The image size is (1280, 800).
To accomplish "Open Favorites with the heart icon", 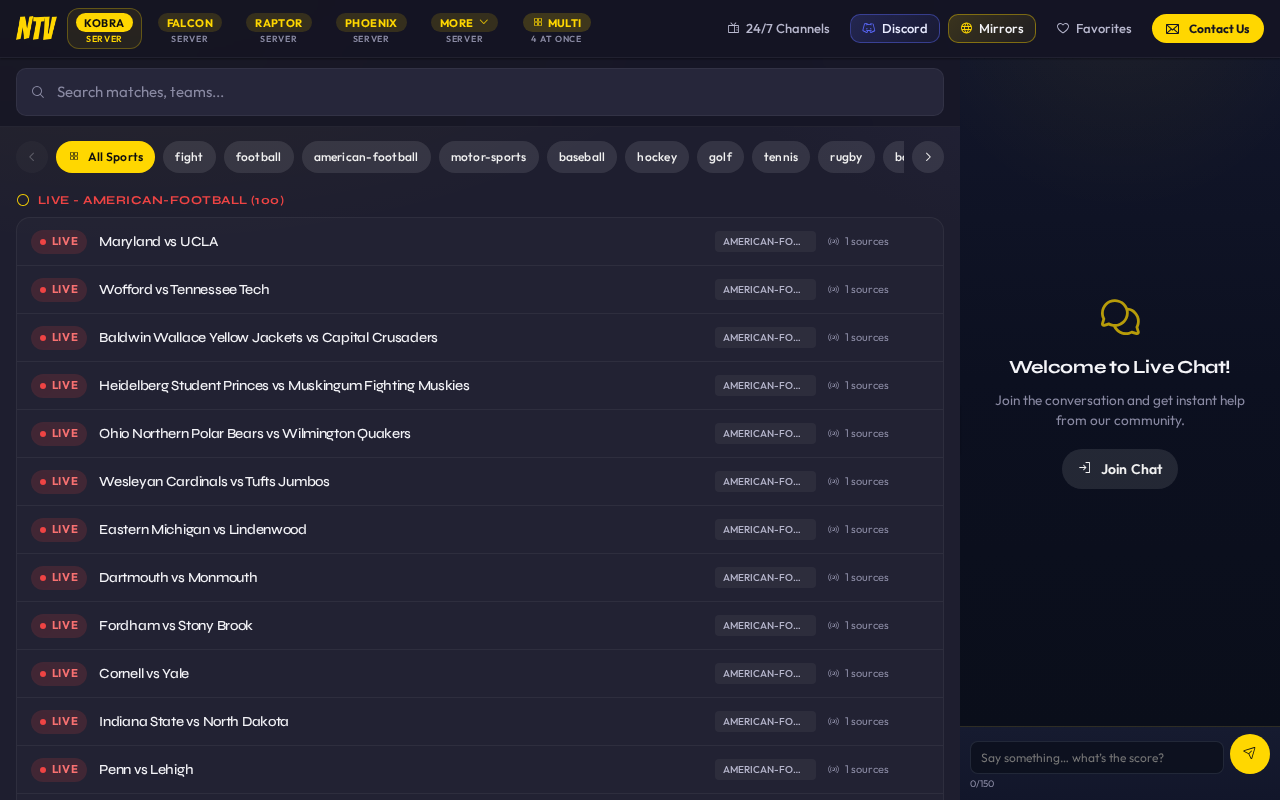I will tap(1094, 28).
